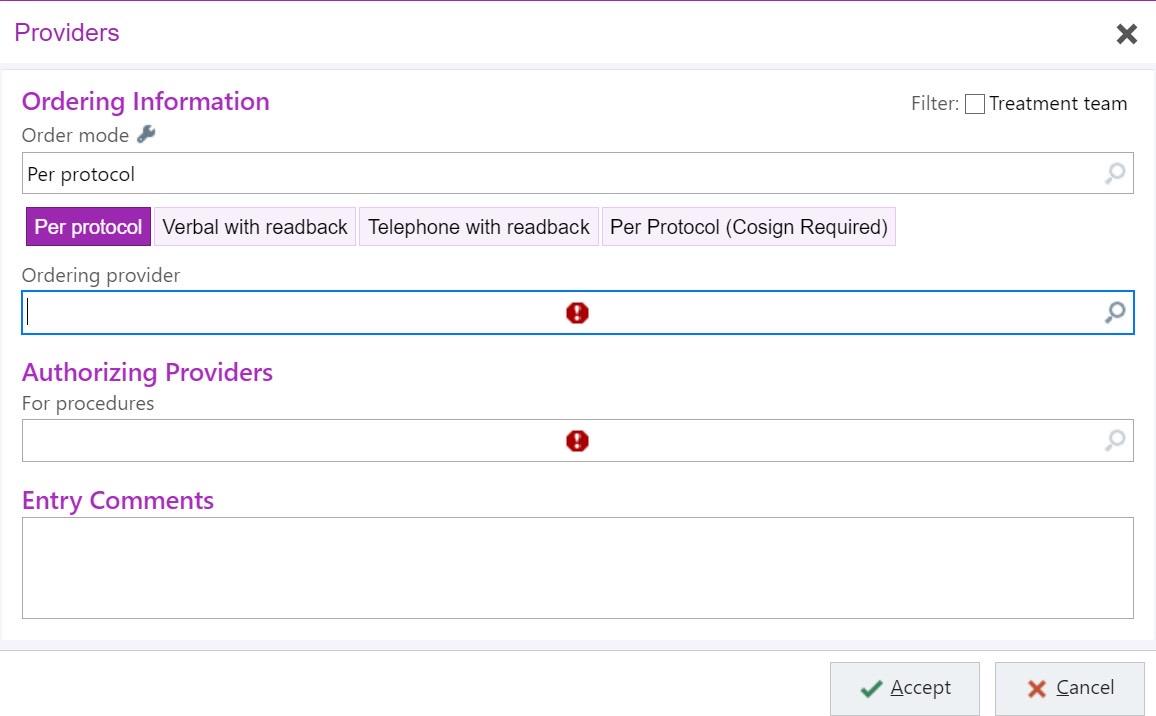Focus the Ordering provider input field
Image resolution: width=1156 pixels, height=716 pixels.
click(x=300, y=313)
